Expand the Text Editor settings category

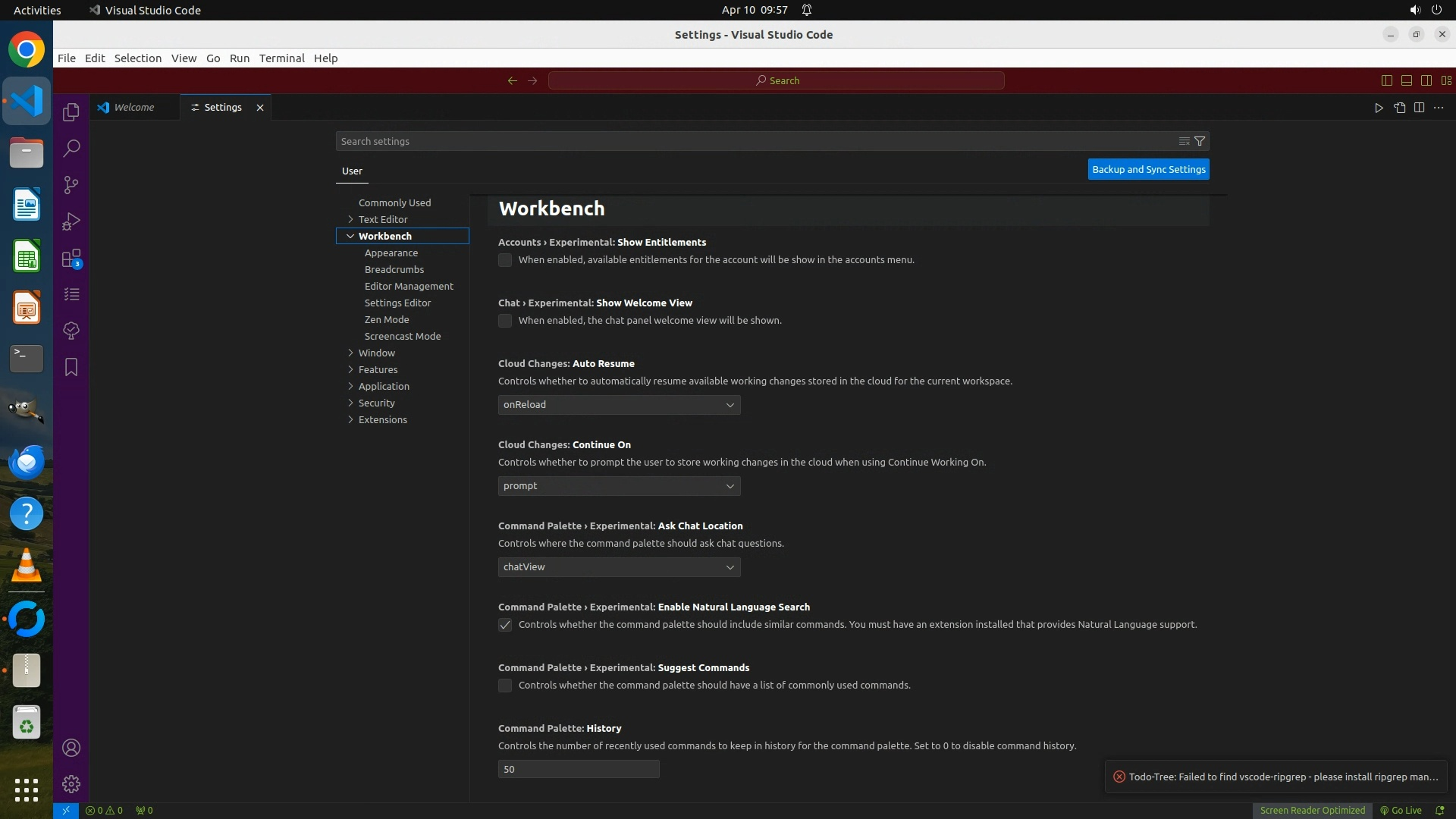pyautogui.click(x=382, y=219)
